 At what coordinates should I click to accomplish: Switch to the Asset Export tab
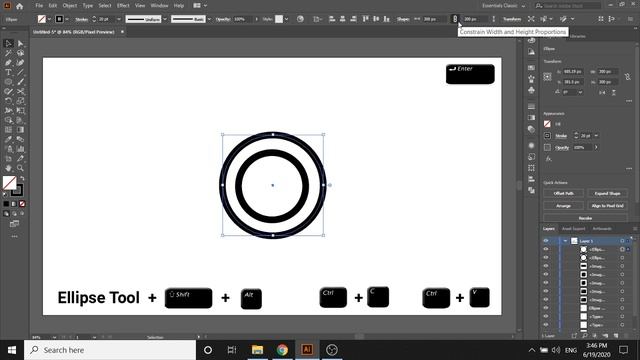click(x=573, y=229)
